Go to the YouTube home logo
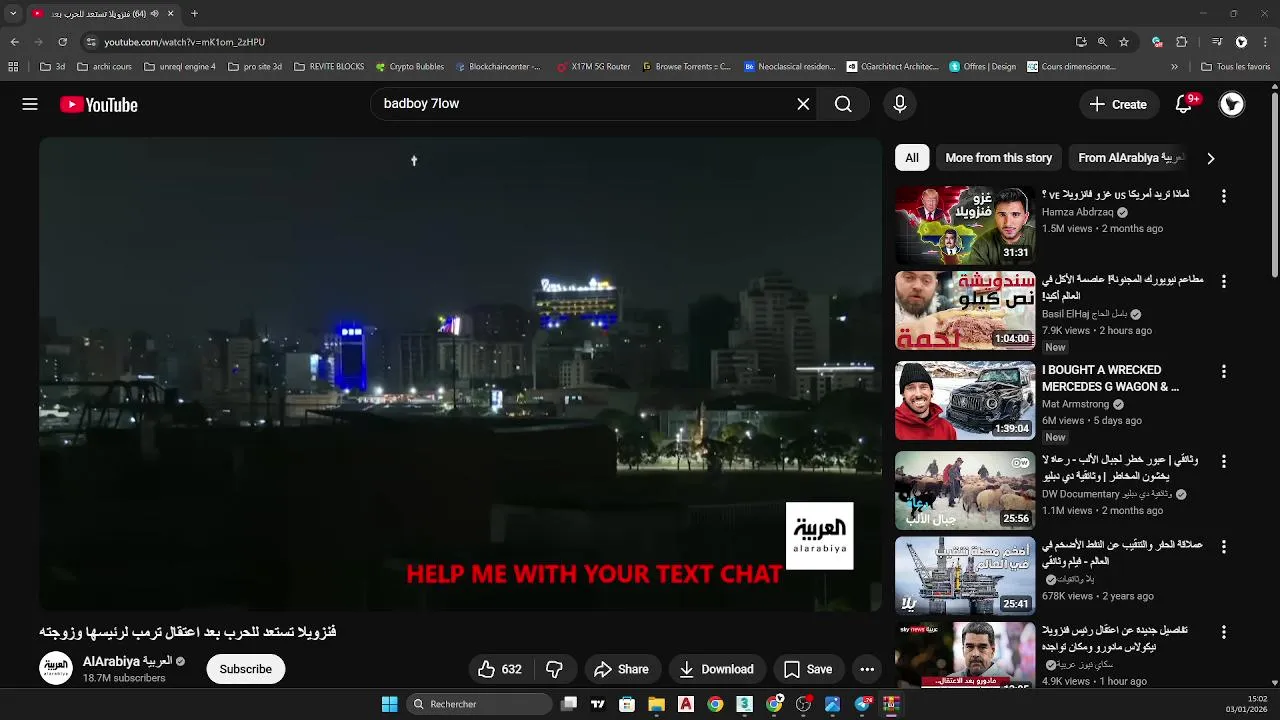This screenshot has width=1280, height=720. click(x=98, y=104)
